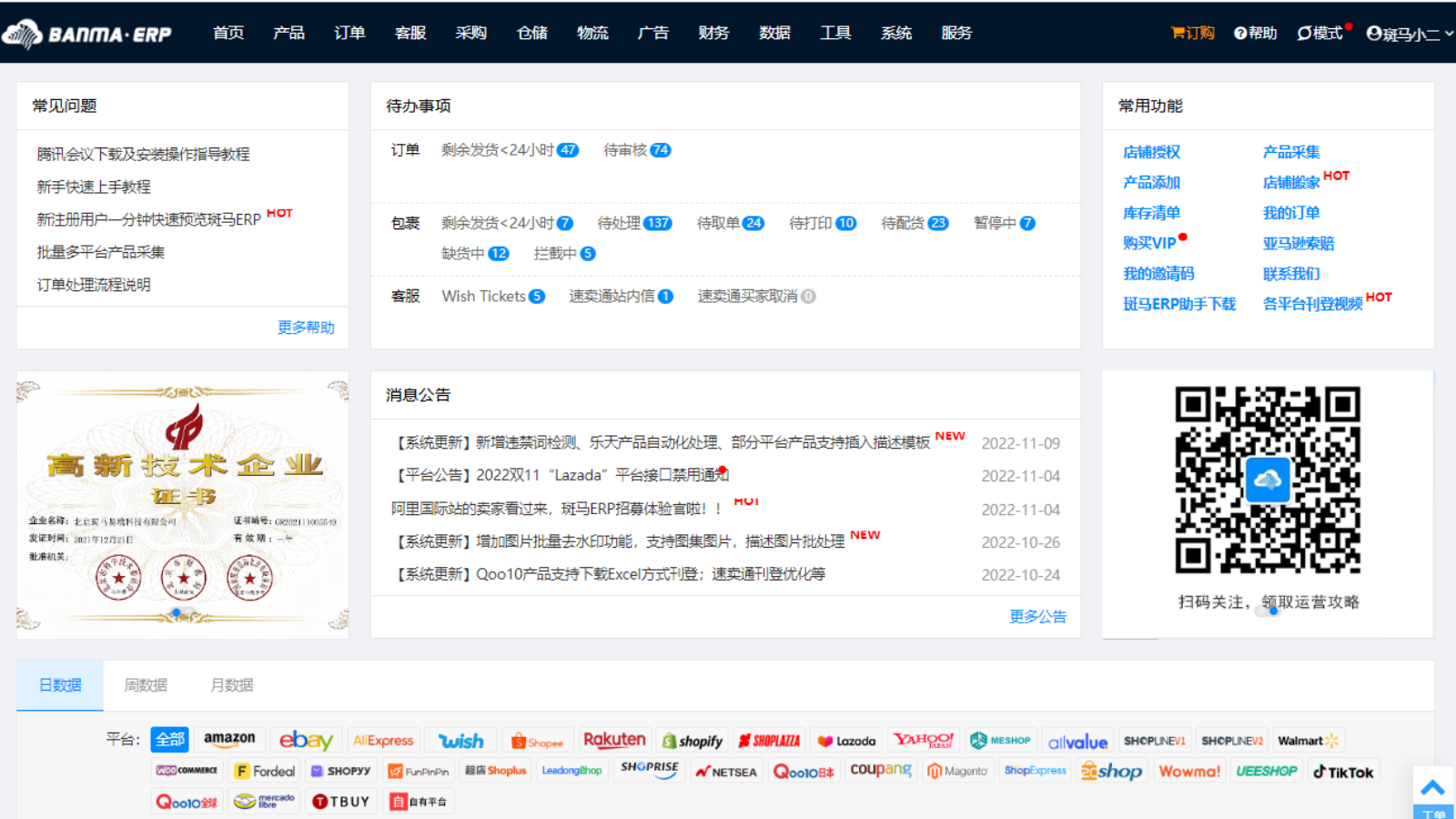1456x819 pixels.
Task: Open 库存清单 shortcut
Action: coord(1151,213)
